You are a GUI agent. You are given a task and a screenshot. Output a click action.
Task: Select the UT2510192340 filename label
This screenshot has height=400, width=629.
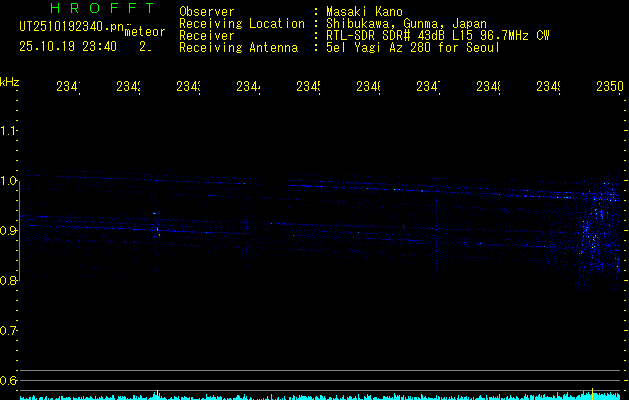pos(70,26)
